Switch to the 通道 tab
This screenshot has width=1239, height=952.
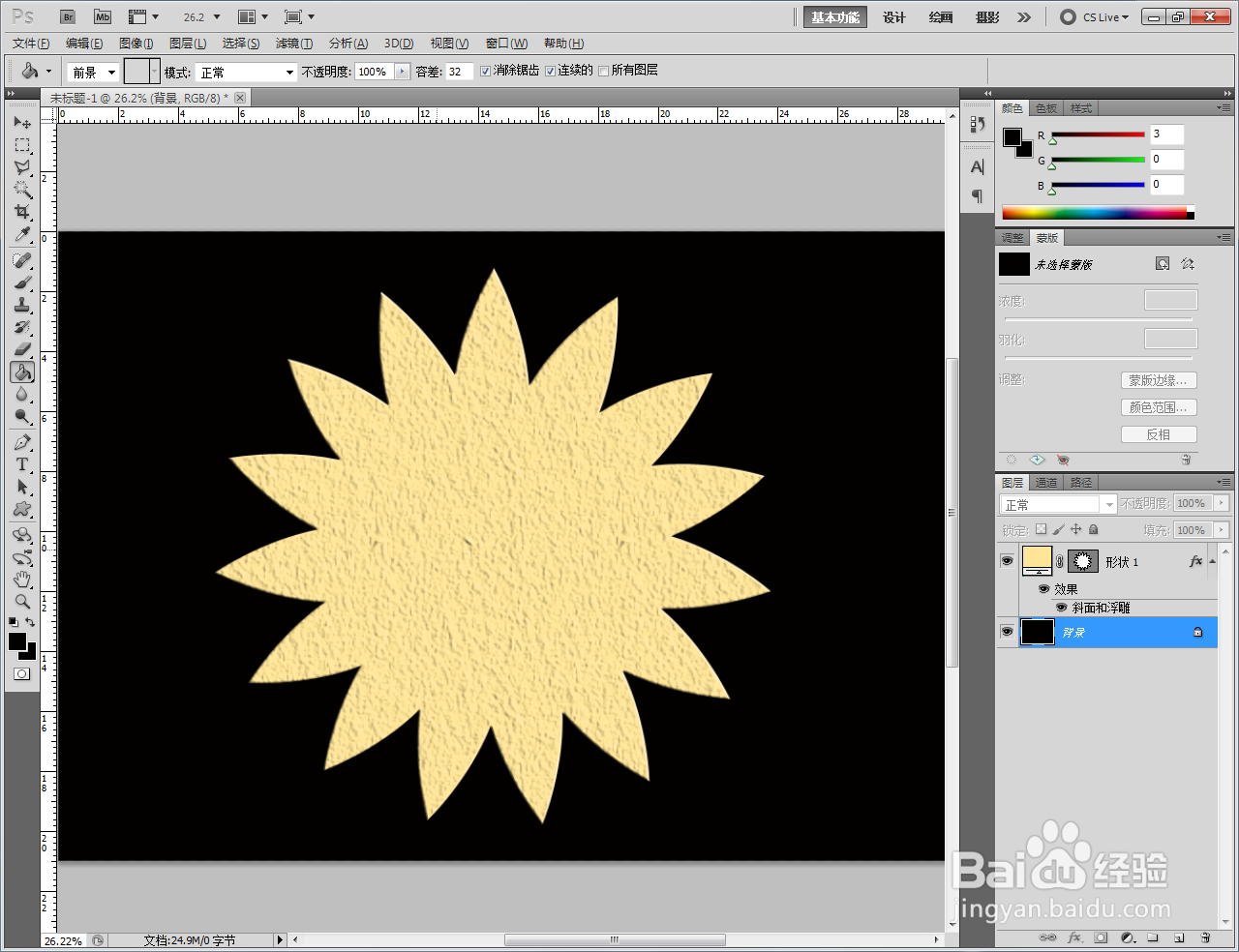1046,483
